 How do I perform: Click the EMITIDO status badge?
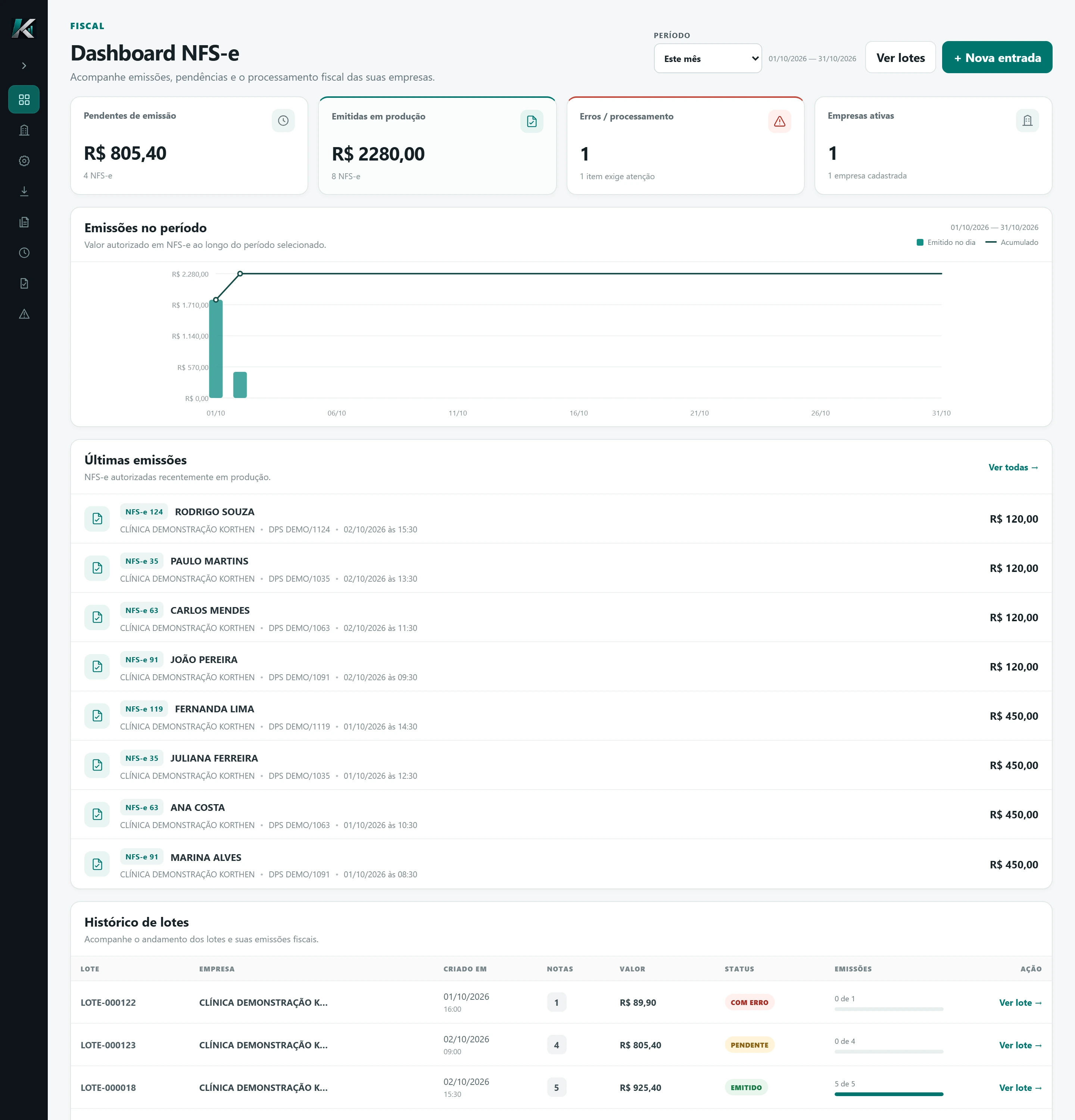[x=746, y=1088]
